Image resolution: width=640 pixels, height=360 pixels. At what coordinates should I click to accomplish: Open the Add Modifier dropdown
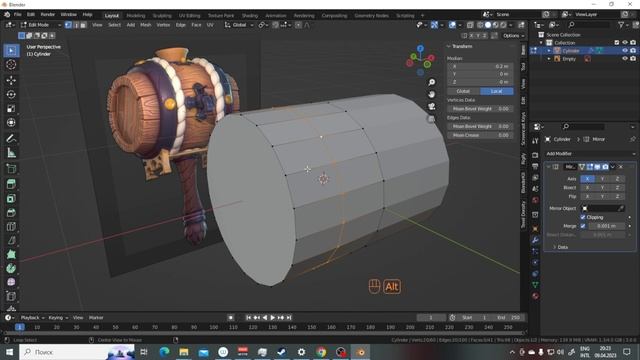coord(591,153)
